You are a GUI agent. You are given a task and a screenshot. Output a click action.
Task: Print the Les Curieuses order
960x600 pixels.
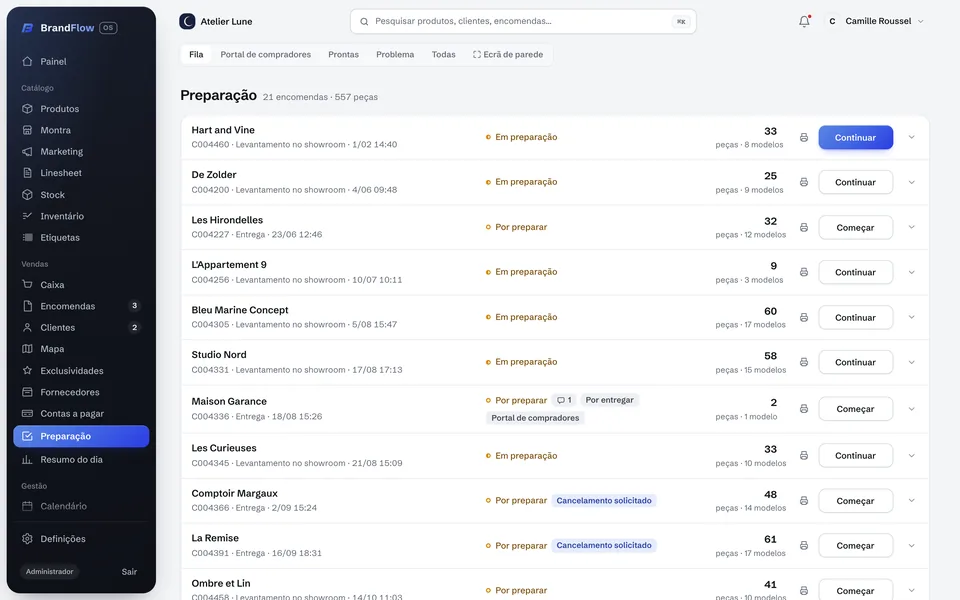(x=804, y=456)
